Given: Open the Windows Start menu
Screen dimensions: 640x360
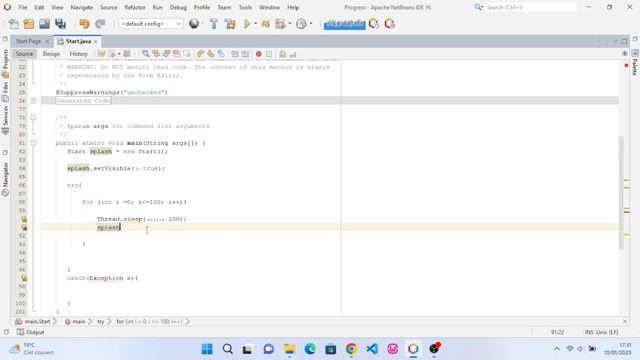Looking at the screenshot, I should (207, 349).
